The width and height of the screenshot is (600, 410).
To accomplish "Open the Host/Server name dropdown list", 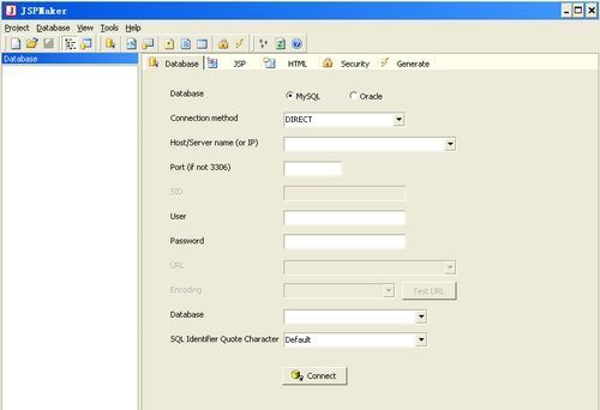I will coord(450,144).
